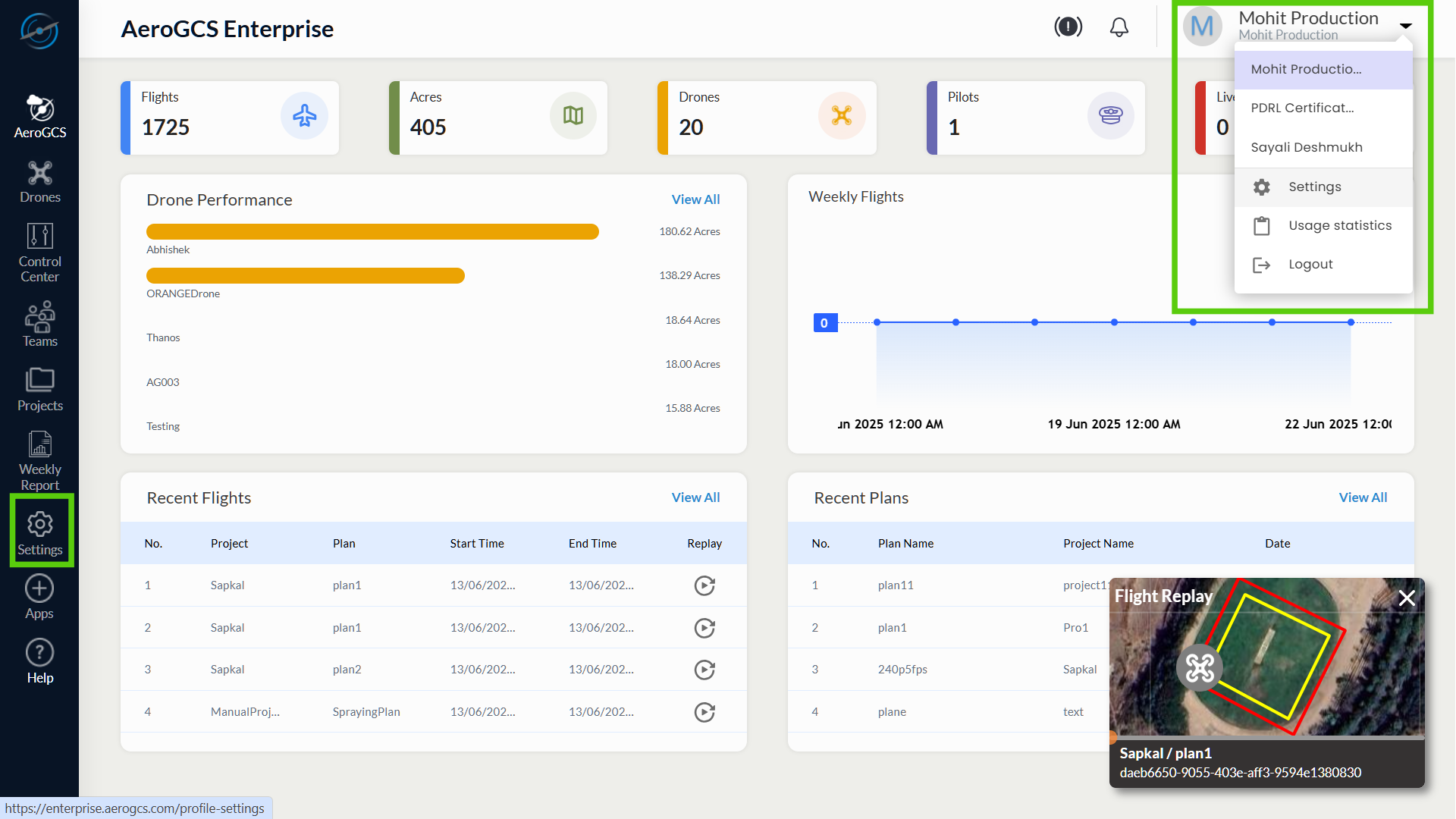Open the Drones sidebar page

39,182
